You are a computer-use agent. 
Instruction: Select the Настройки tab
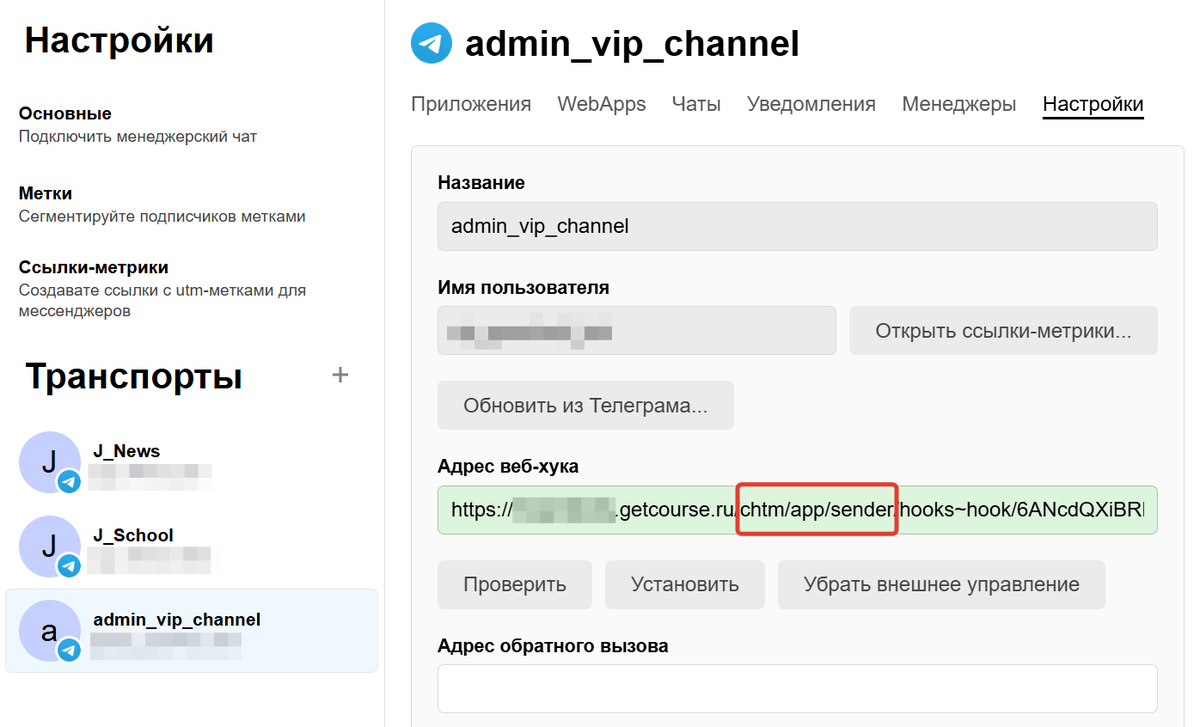click(x=1093, y=104)
